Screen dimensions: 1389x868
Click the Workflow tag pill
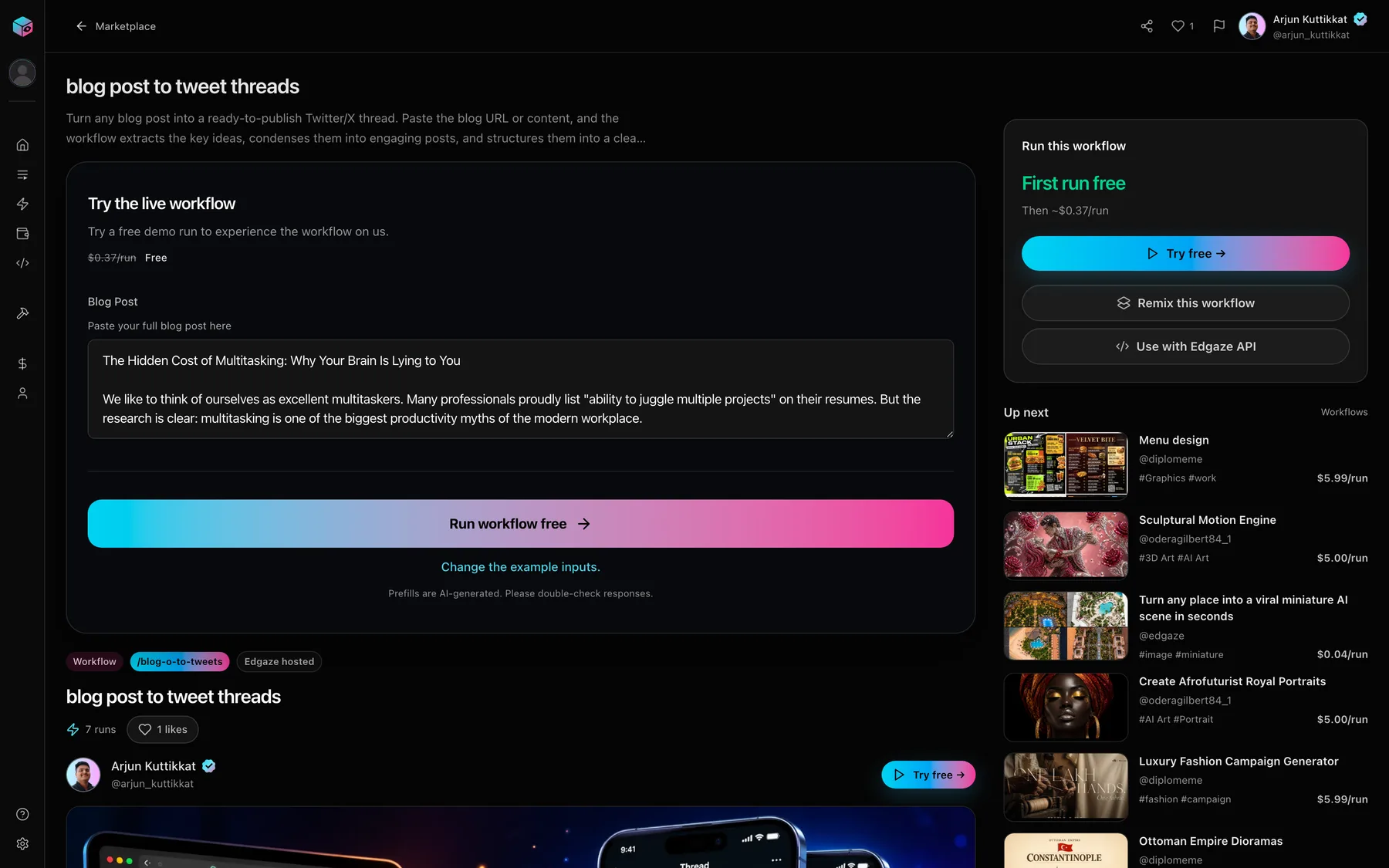tap(94, 662)
